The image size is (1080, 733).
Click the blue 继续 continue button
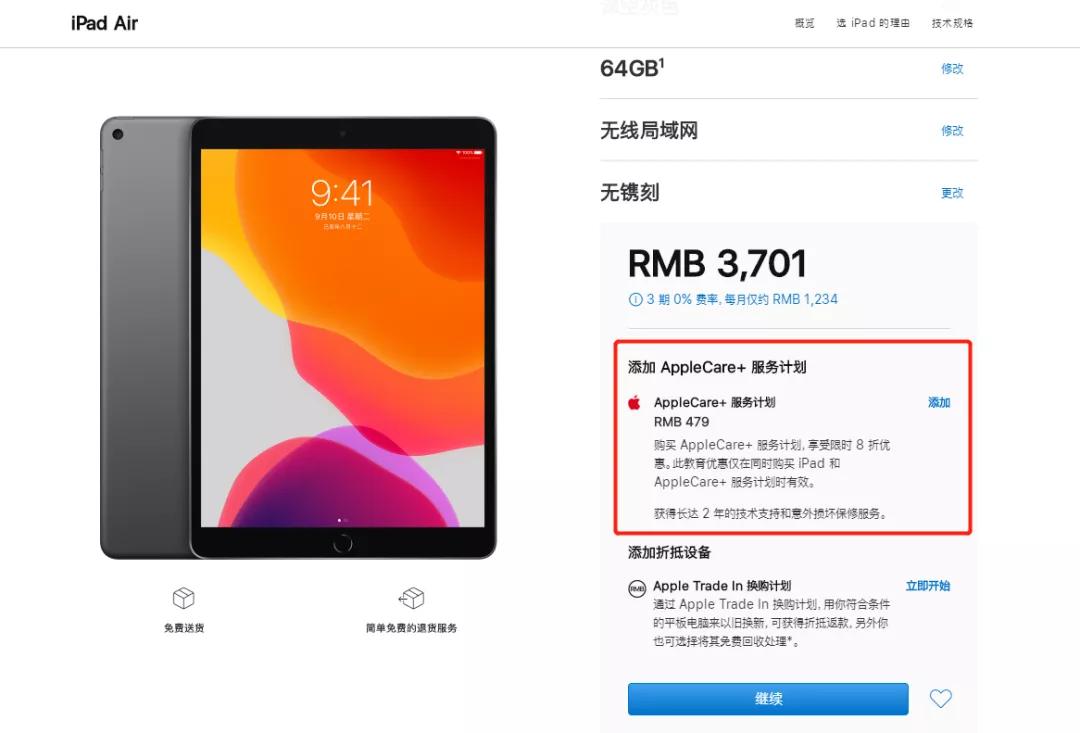tap(768, 699)
